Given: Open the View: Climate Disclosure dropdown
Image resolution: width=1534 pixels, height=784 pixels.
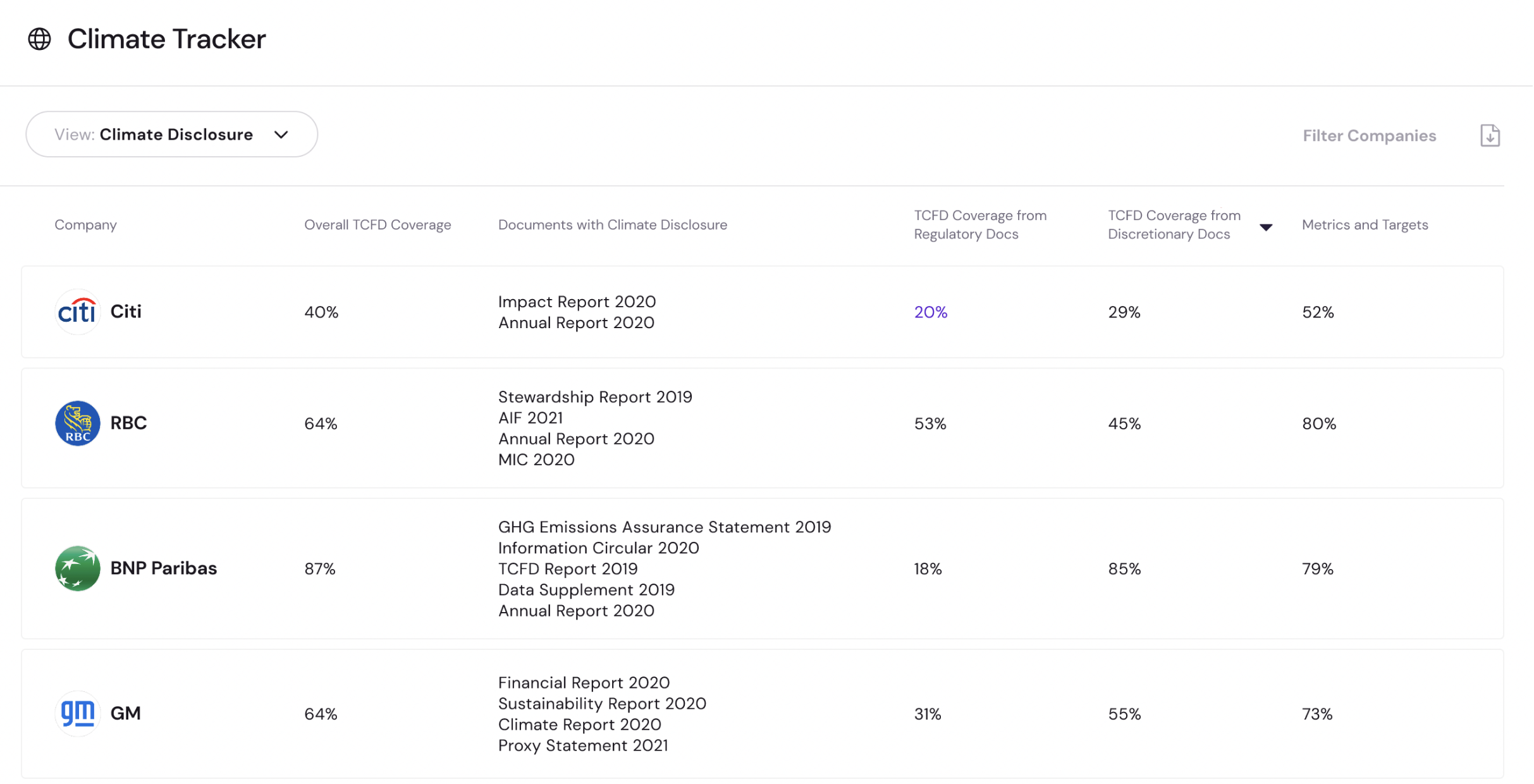Looking at the screenshot, I should [171, 134].
